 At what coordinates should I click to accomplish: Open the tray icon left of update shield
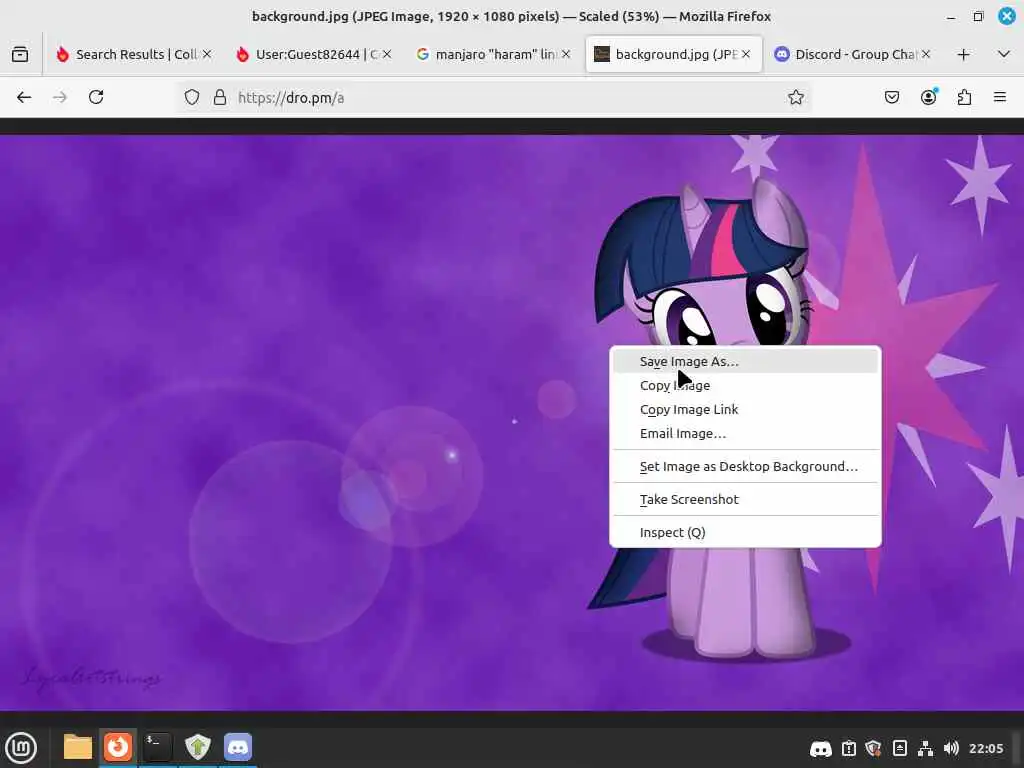pos(848,748)
